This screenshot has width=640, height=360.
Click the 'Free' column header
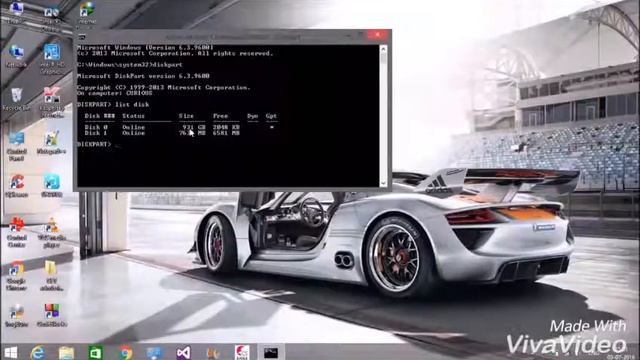220,116
